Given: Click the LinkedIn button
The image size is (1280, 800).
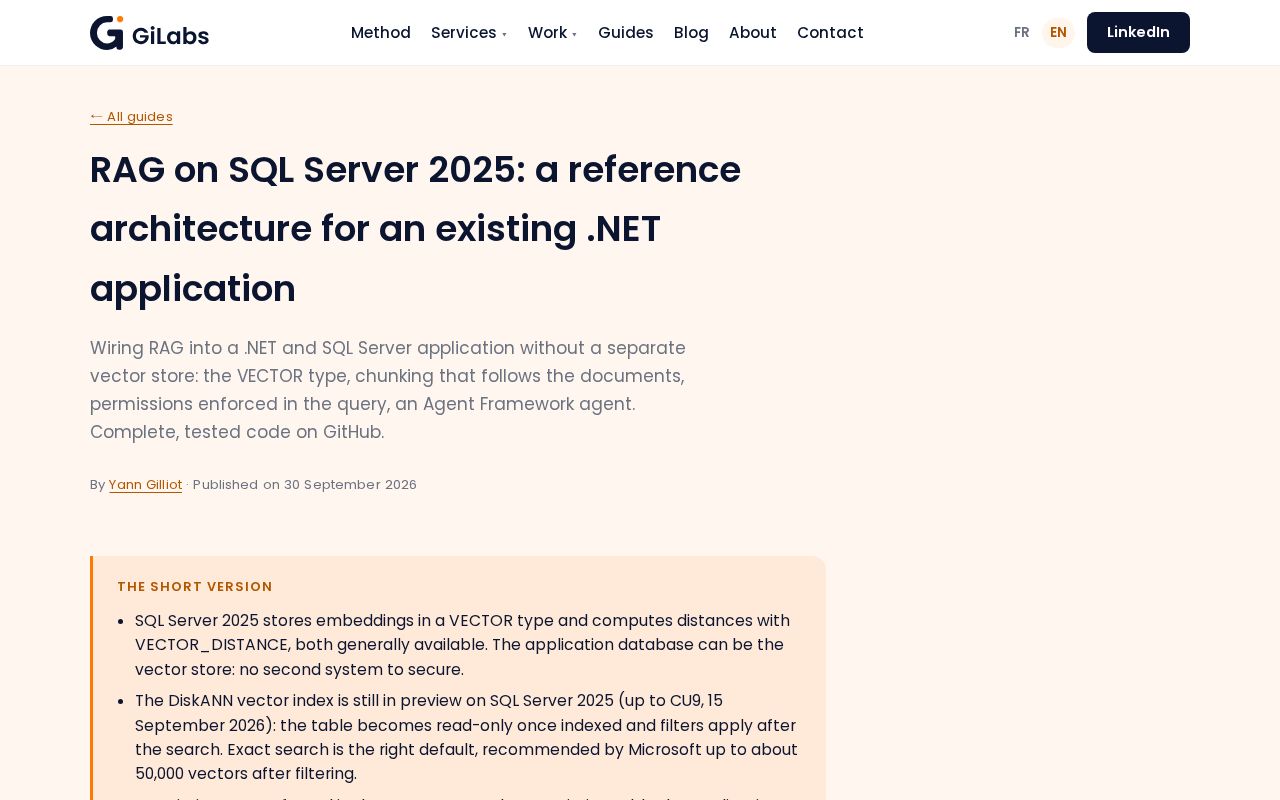Looking at the screenshot, I should [x=1138, y=33].
